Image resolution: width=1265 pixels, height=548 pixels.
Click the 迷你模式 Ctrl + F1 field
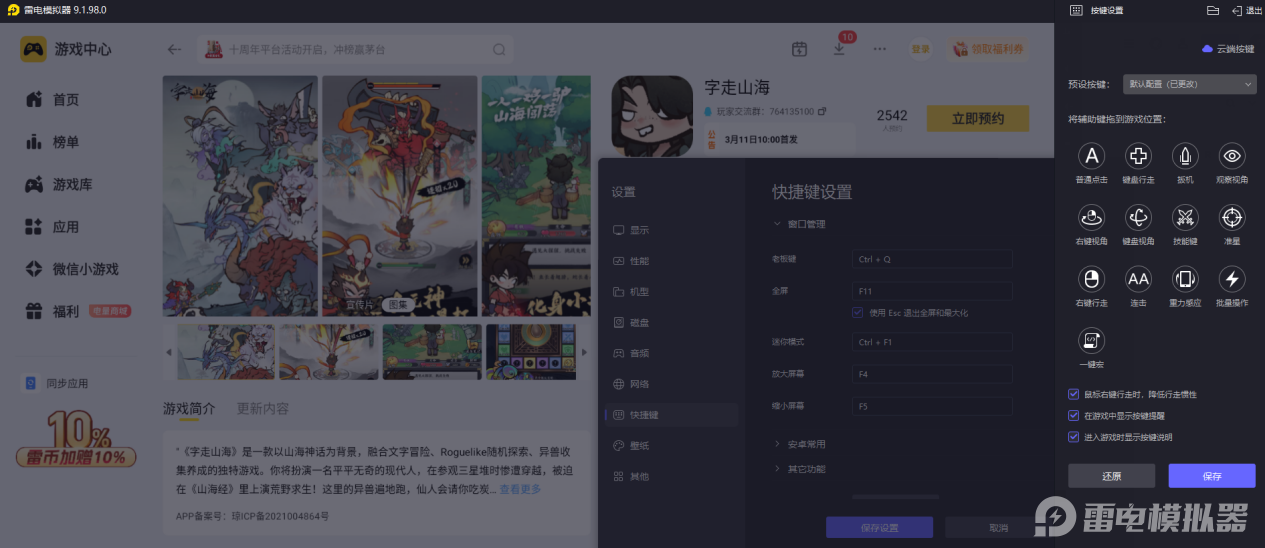[932, 342]
